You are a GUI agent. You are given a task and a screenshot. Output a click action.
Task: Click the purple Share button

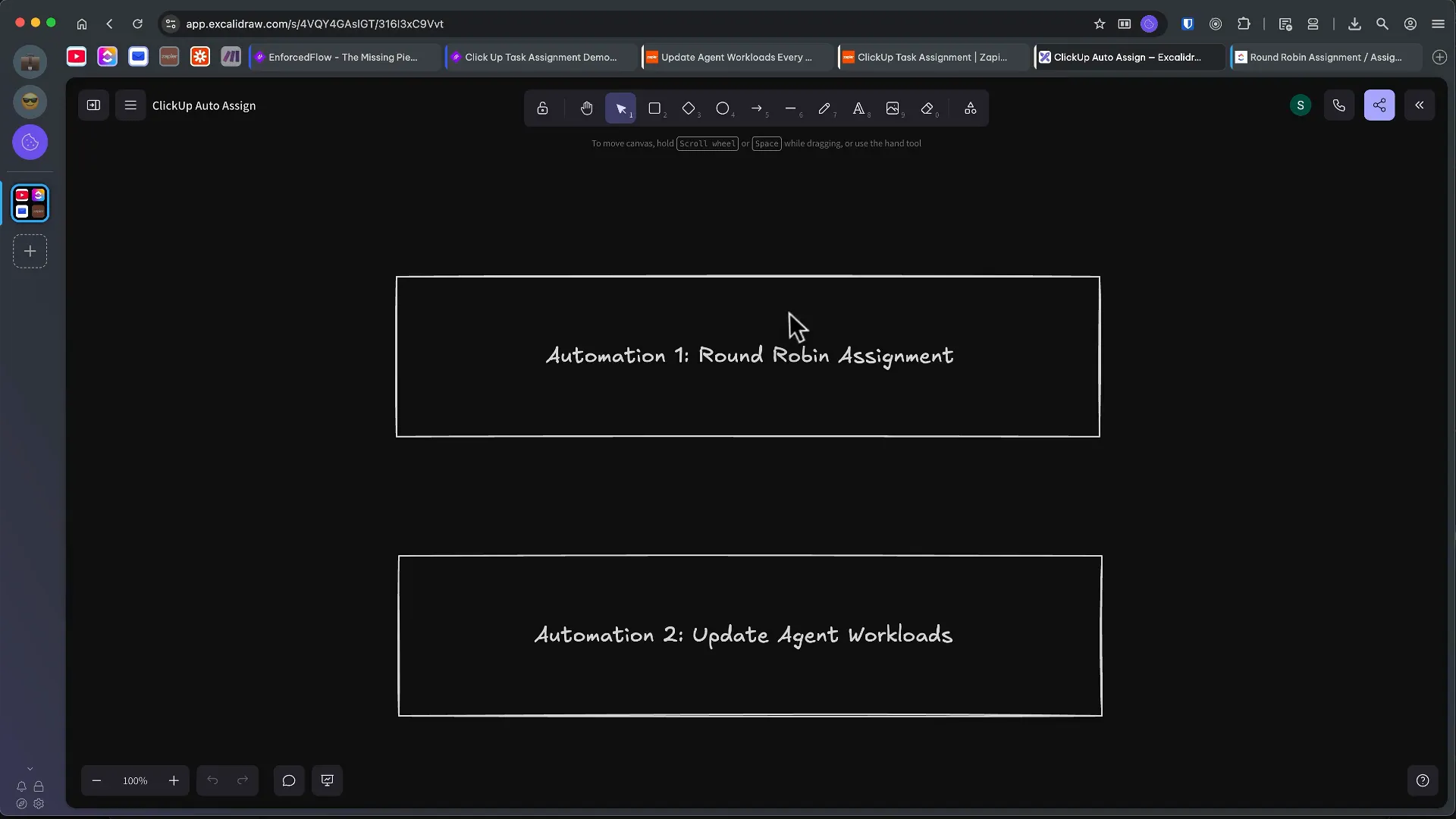(1379, 105)
